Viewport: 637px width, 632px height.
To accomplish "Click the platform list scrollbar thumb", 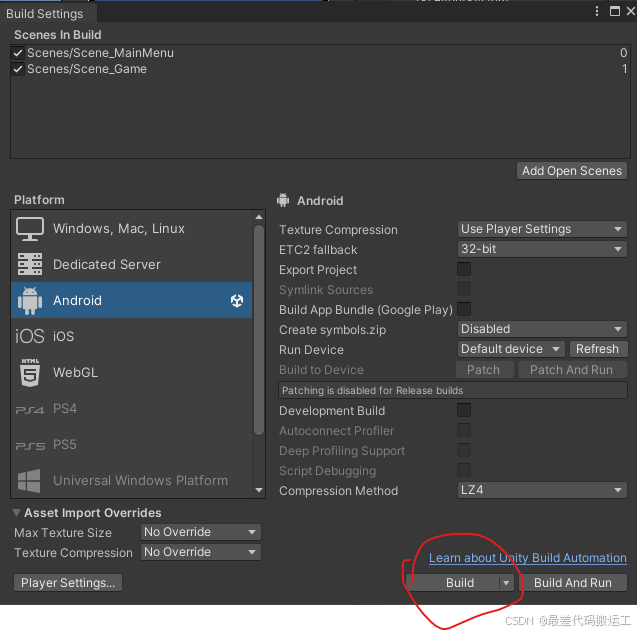I will (x=259, y=330).
